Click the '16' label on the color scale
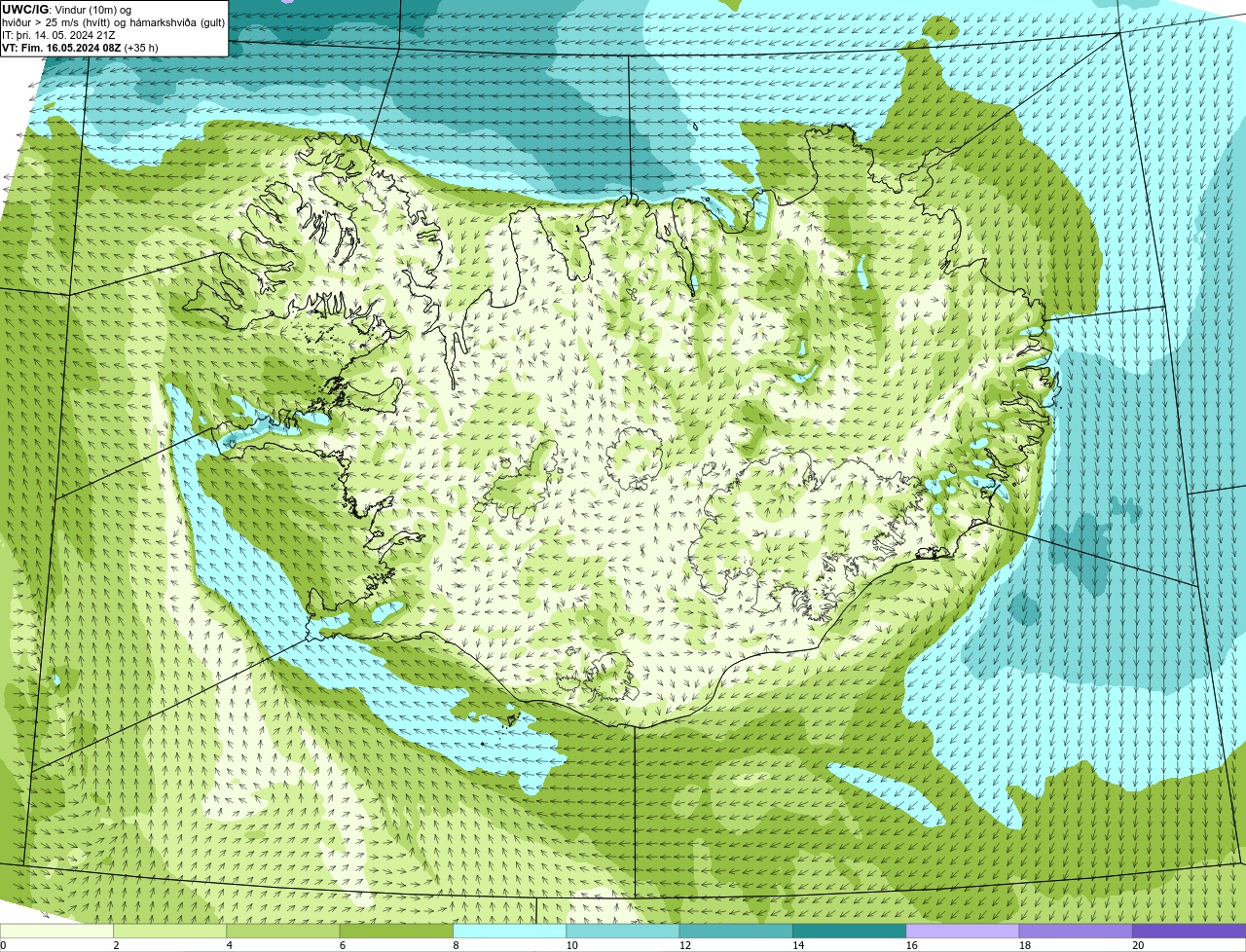The width and height of the screenshot is (1246, 952). click(x=911, y=945)
